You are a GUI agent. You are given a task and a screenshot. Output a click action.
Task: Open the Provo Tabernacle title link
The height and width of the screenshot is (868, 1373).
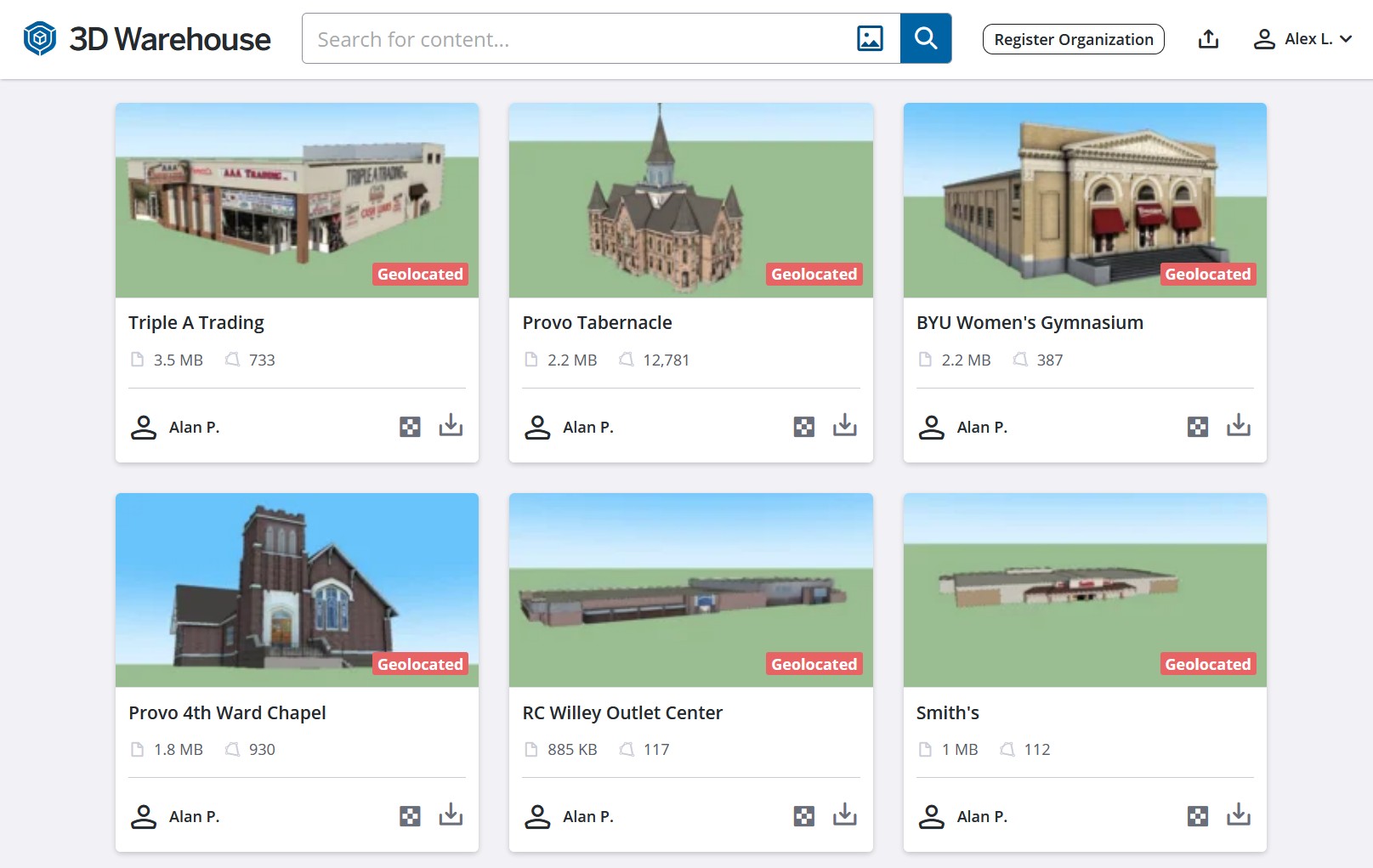pyautogui.click(x=597, y=323)
